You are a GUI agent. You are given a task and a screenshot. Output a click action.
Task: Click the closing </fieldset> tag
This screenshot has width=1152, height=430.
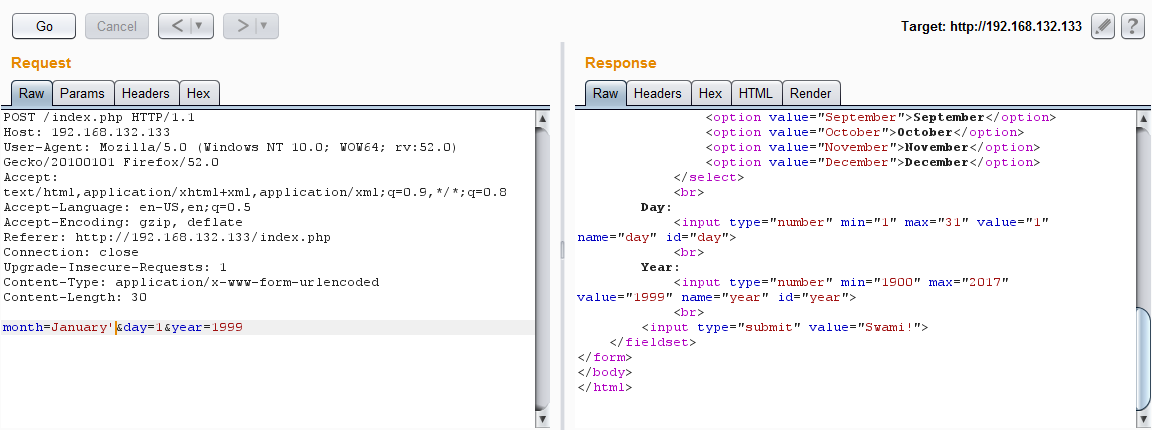(652, 342)
